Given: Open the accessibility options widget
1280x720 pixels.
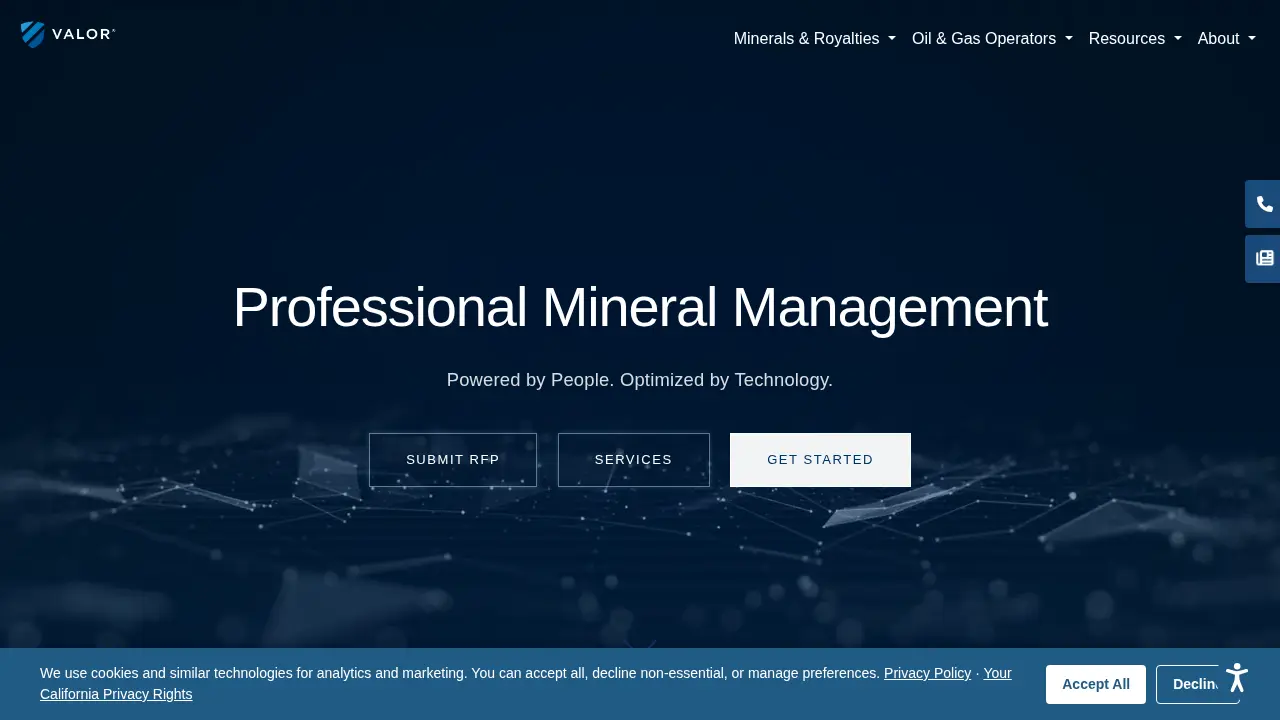Looking at the screenshot, I should [x=1237, y=677].
